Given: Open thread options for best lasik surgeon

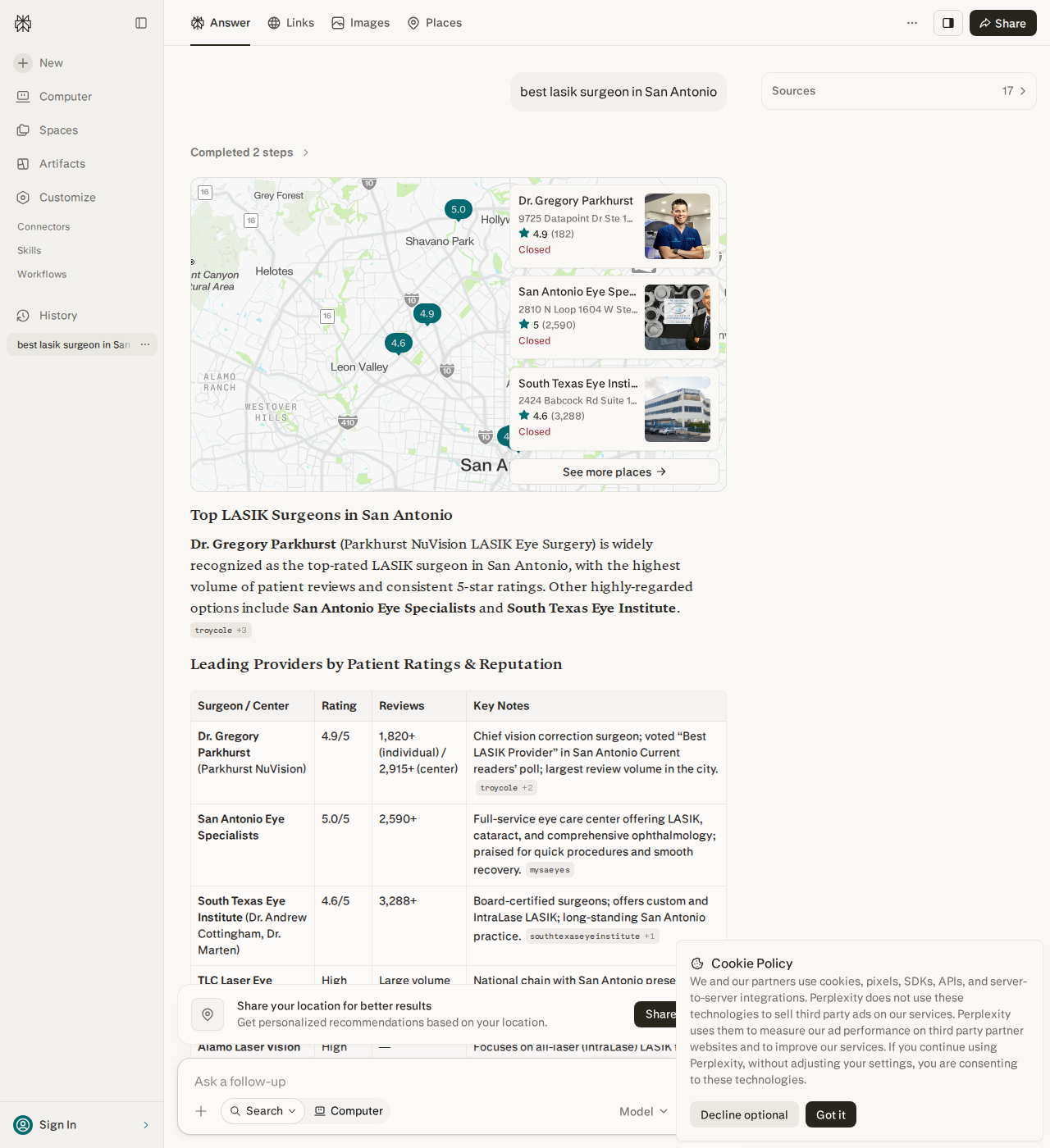Looking at the screenshot, I should pos(145,344).
